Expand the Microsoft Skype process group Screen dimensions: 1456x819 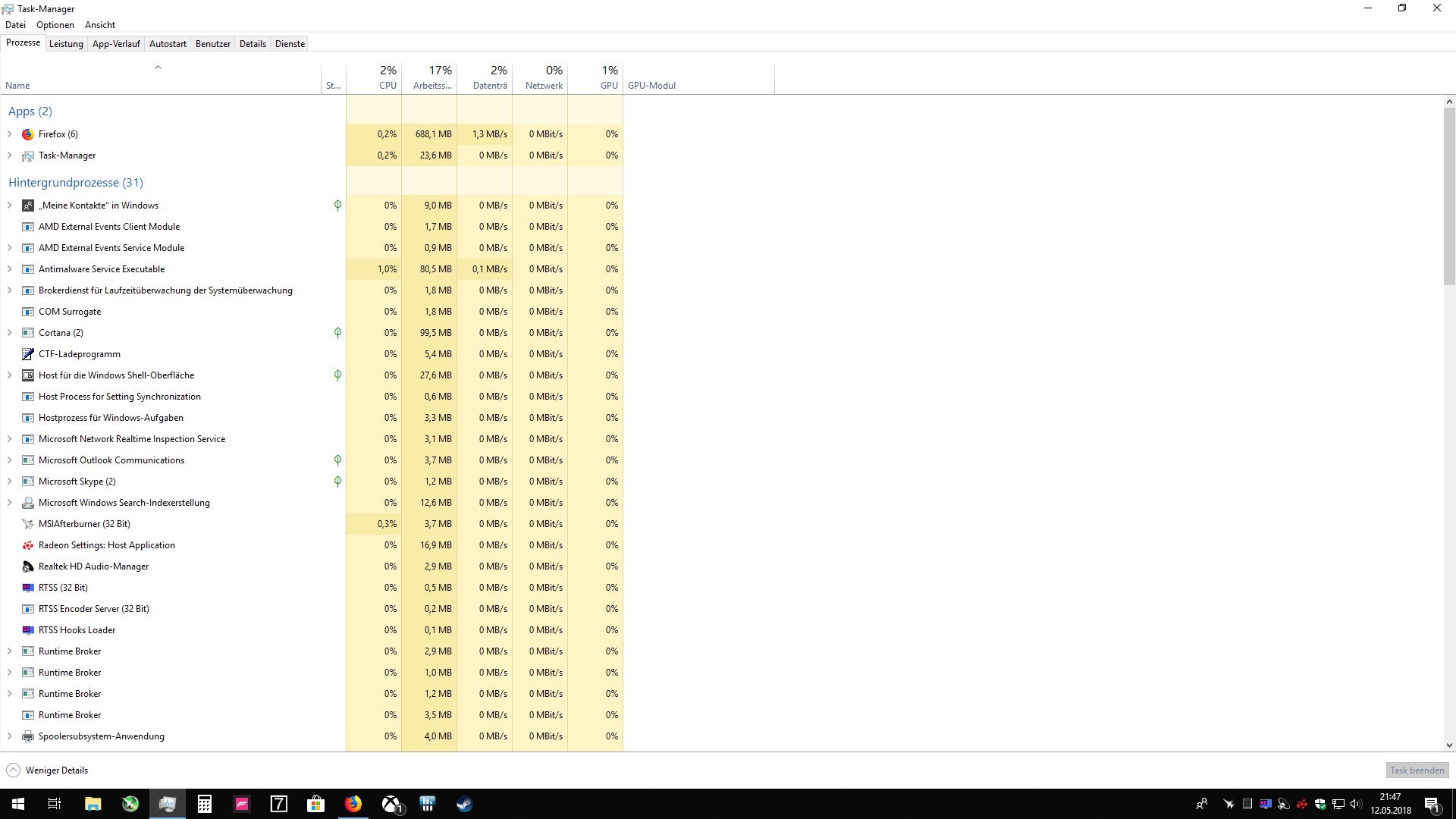(x=10, y=482)
